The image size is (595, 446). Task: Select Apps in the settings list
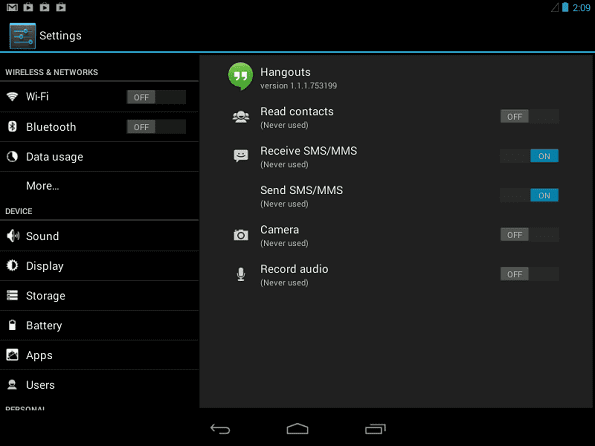point(99,355)
